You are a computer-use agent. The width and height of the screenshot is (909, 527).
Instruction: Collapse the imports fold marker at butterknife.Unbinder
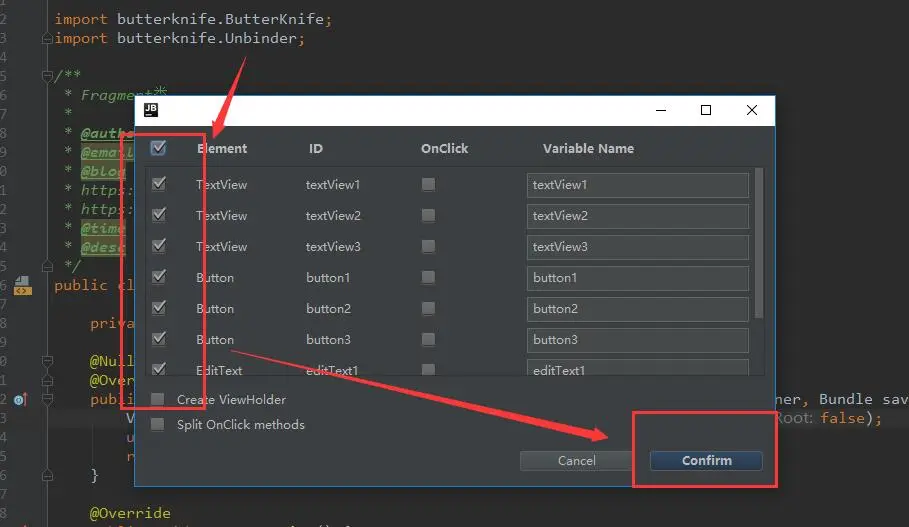48,38
